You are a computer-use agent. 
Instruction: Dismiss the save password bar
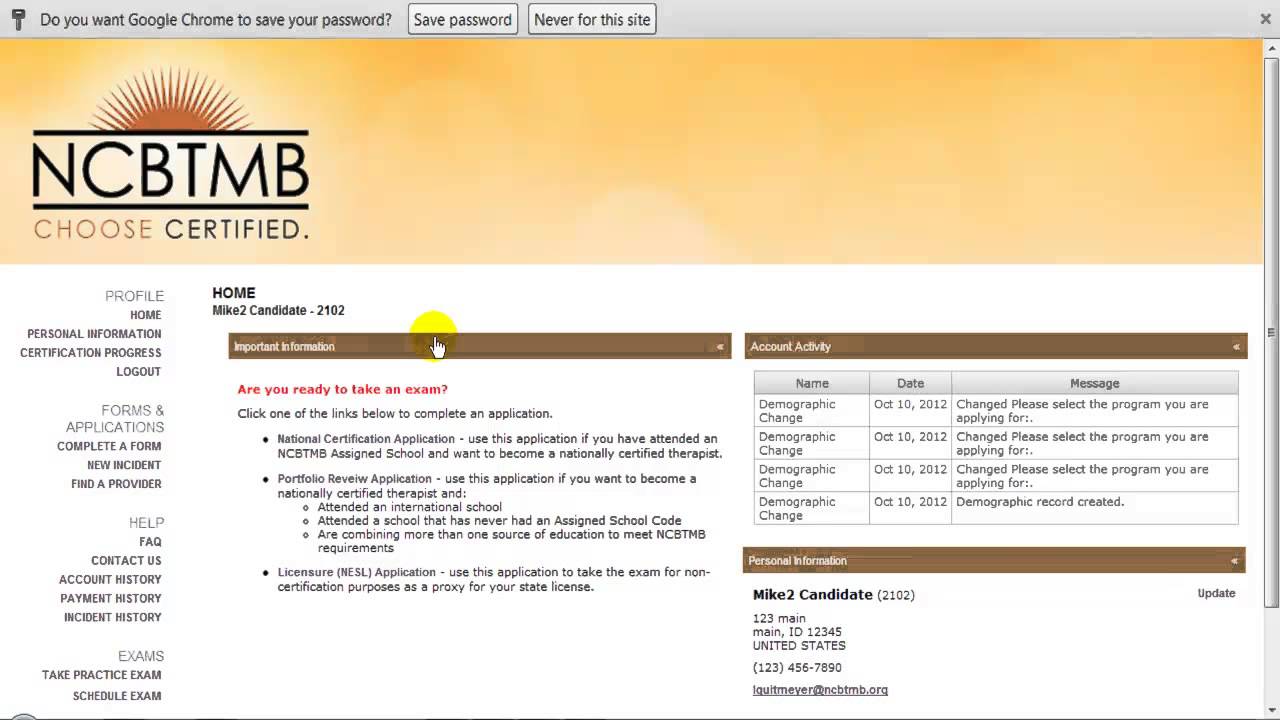coord(1265,19)
